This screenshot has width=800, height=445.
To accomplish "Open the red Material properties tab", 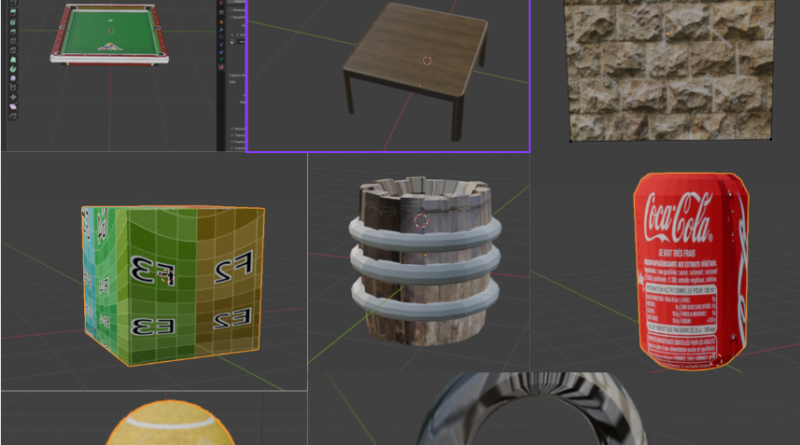I will tap(221, 67).
